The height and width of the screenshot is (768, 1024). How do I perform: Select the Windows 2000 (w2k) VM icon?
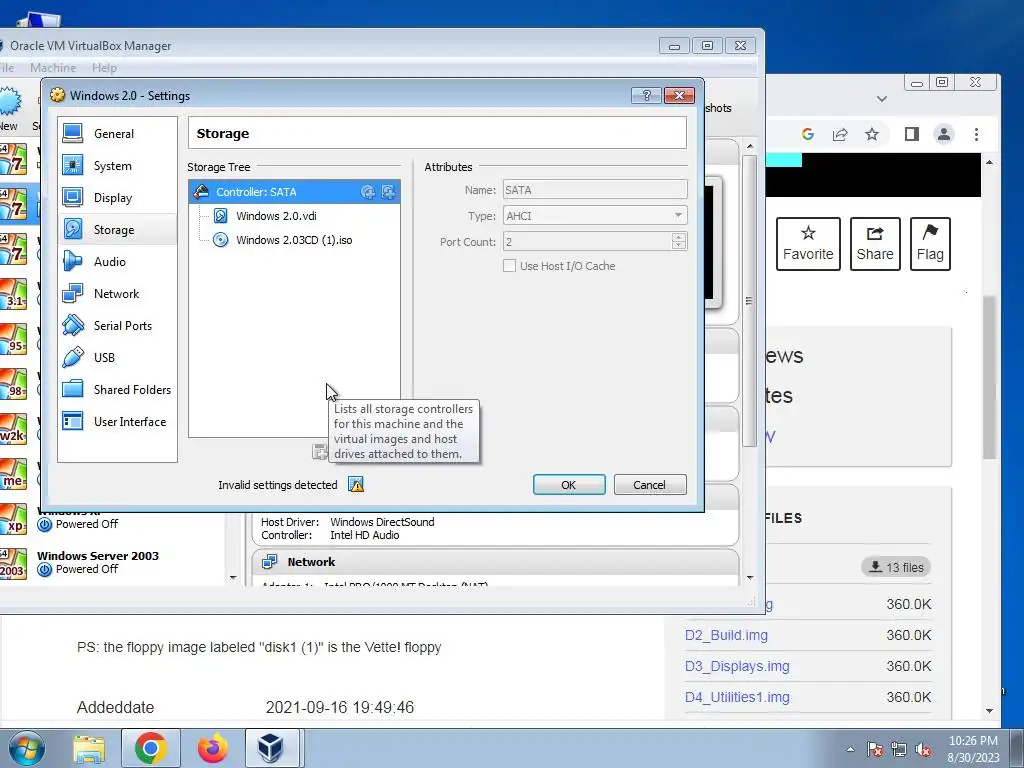click(x=13, y=429)
